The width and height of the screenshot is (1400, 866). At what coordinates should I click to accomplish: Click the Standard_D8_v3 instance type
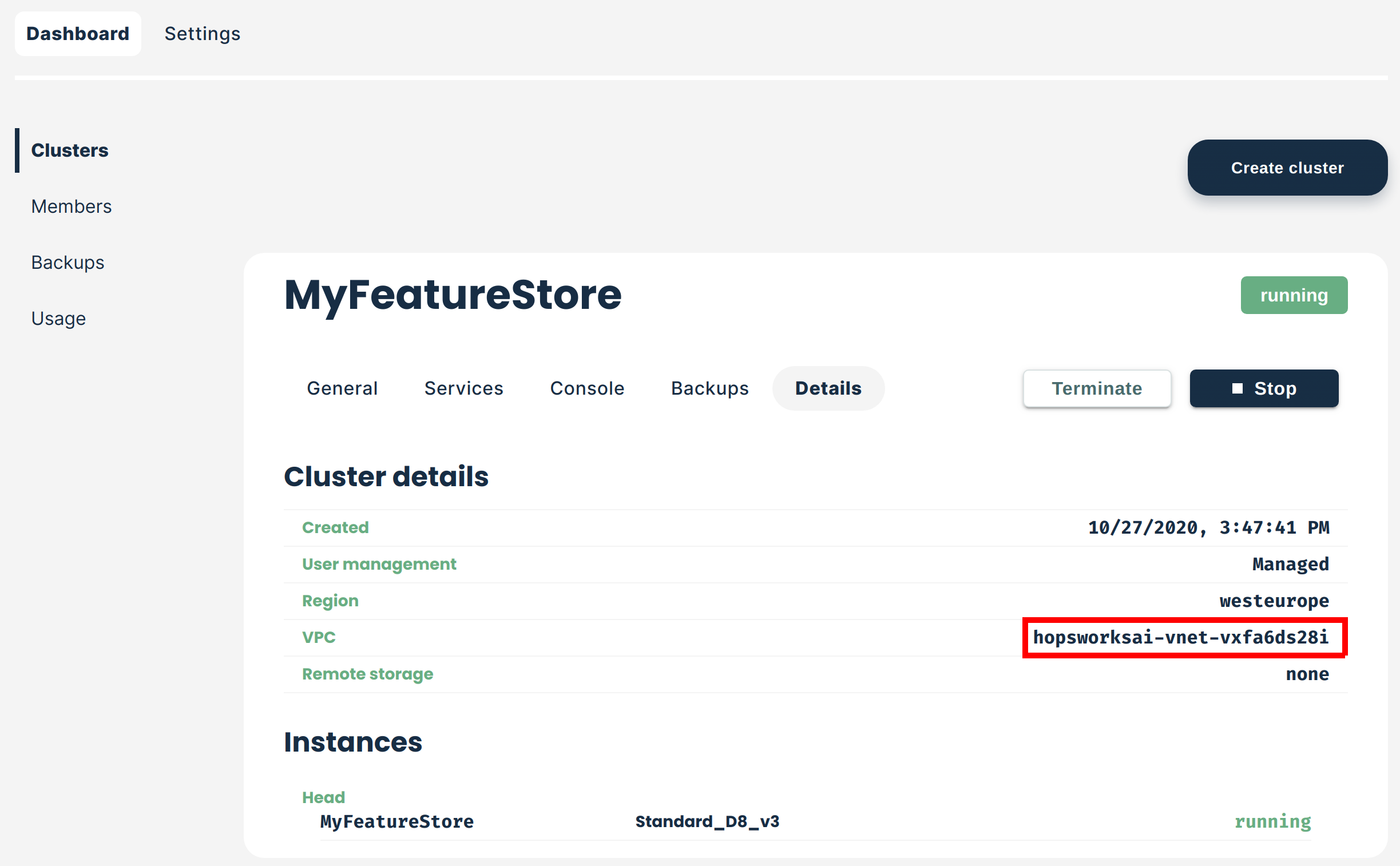pos(707,821)
